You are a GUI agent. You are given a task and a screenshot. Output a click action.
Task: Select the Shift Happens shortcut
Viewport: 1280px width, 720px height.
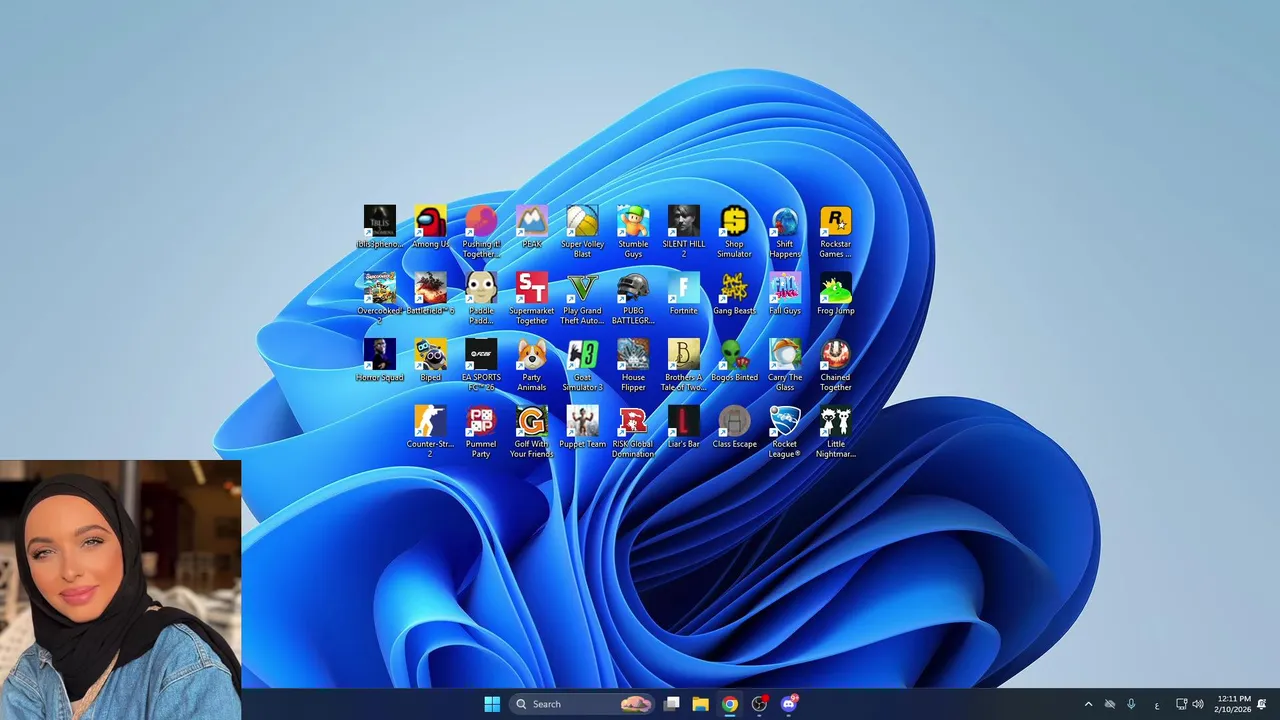(785, 232)
